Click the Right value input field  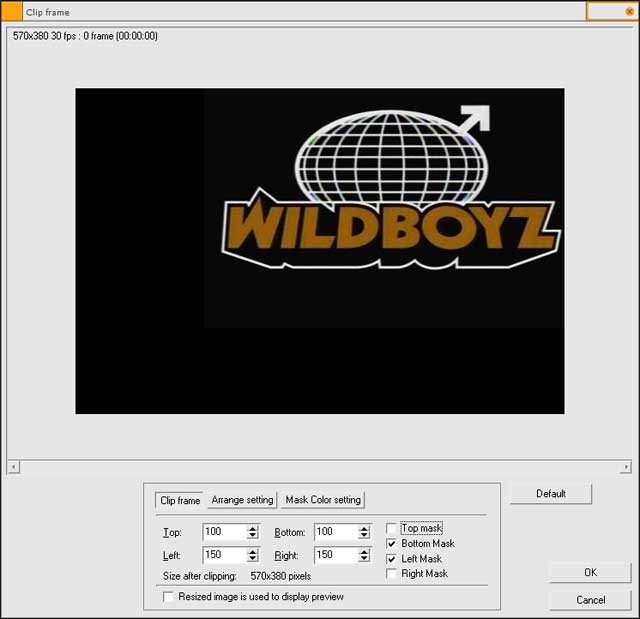[x=336, y=555]
